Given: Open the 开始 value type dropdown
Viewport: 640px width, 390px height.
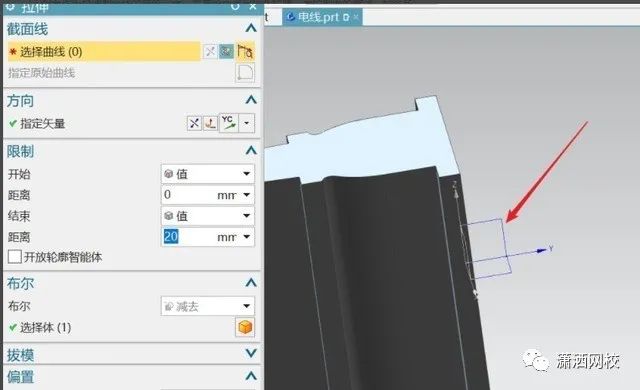Looking at the screenshot, I should (208, 174).
